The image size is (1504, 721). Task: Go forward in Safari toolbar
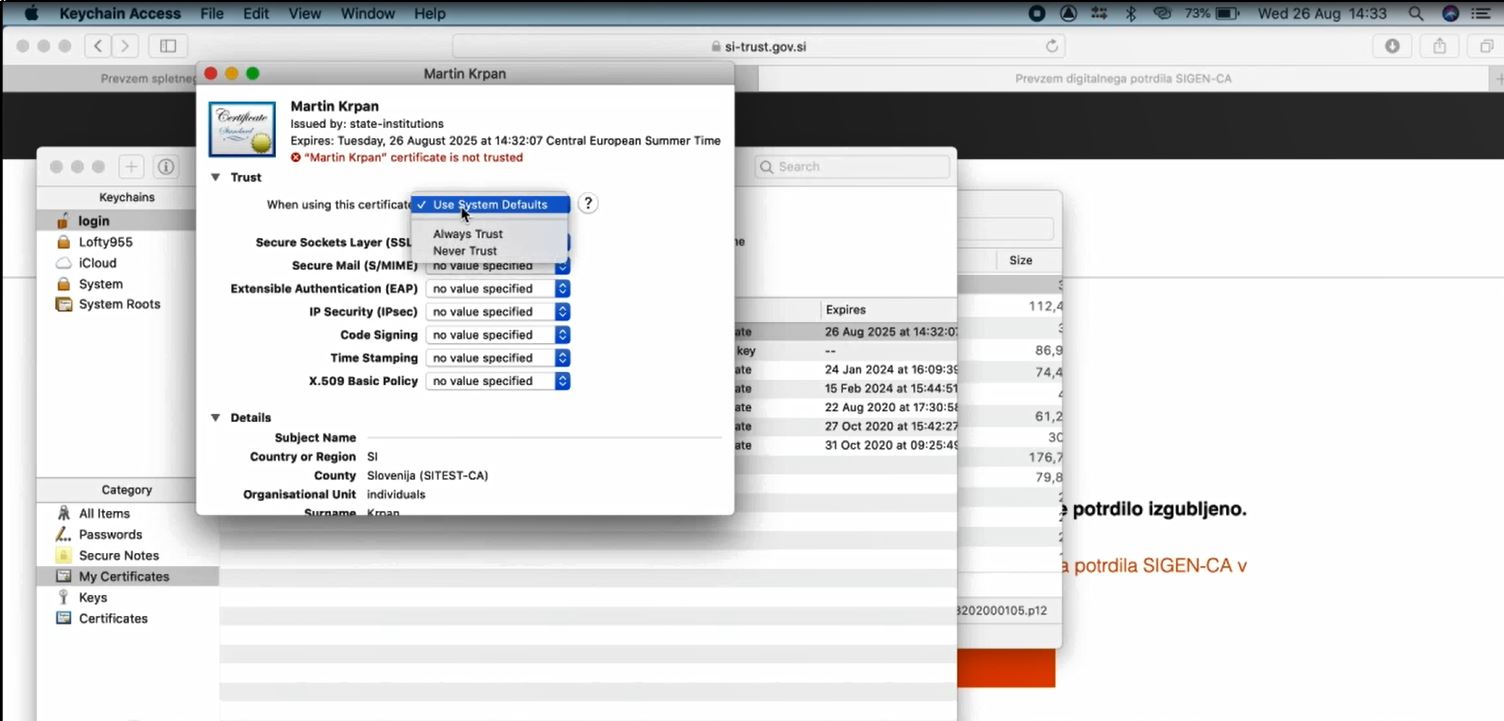click(x=125, y=46)
